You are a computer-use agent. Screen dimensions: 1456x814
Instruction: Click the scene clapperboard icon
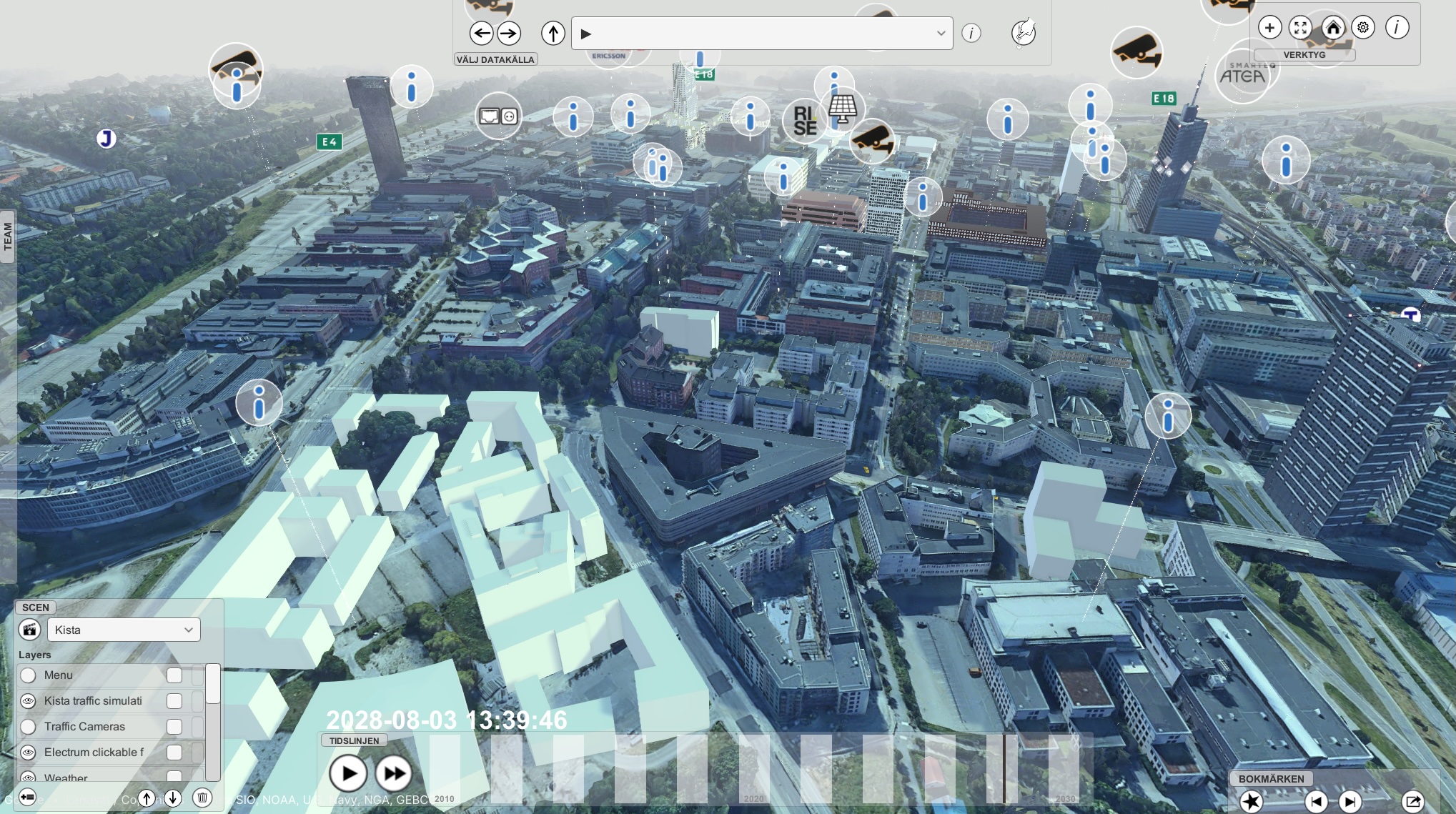point(29,630)
